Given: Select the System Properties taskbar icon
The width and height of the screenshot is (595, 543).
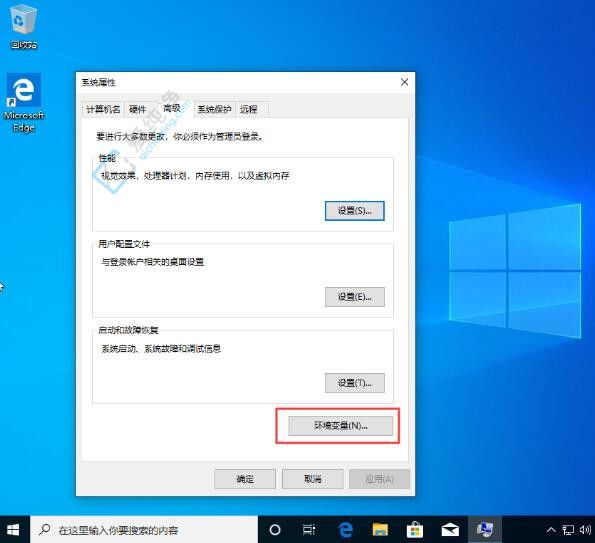Looking at the screenshot, I should pyautogui.click(x=485, y=530).
